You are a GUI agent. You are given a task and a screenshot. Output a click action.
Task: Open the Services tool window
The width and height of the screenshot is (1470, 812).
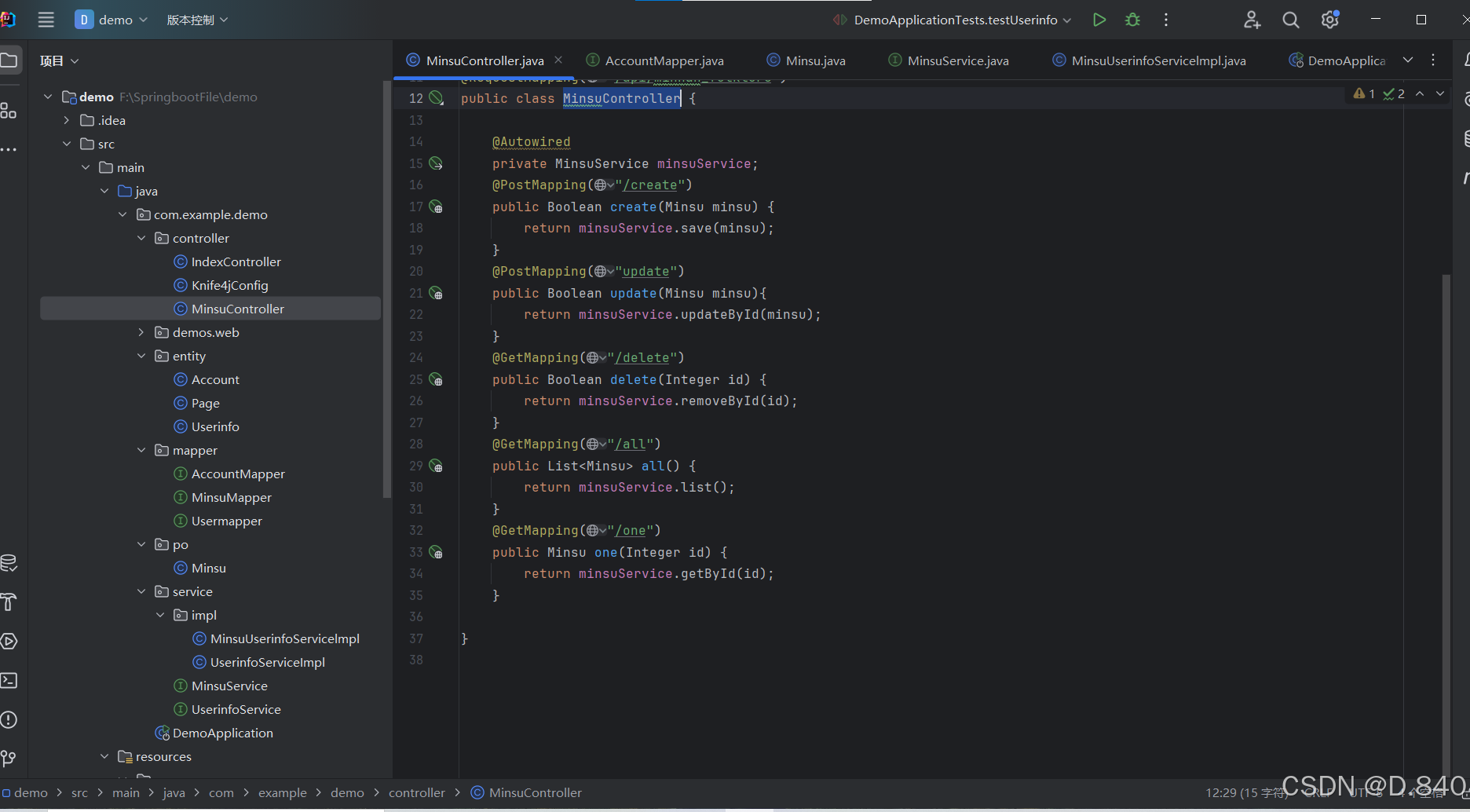[10, 642]
